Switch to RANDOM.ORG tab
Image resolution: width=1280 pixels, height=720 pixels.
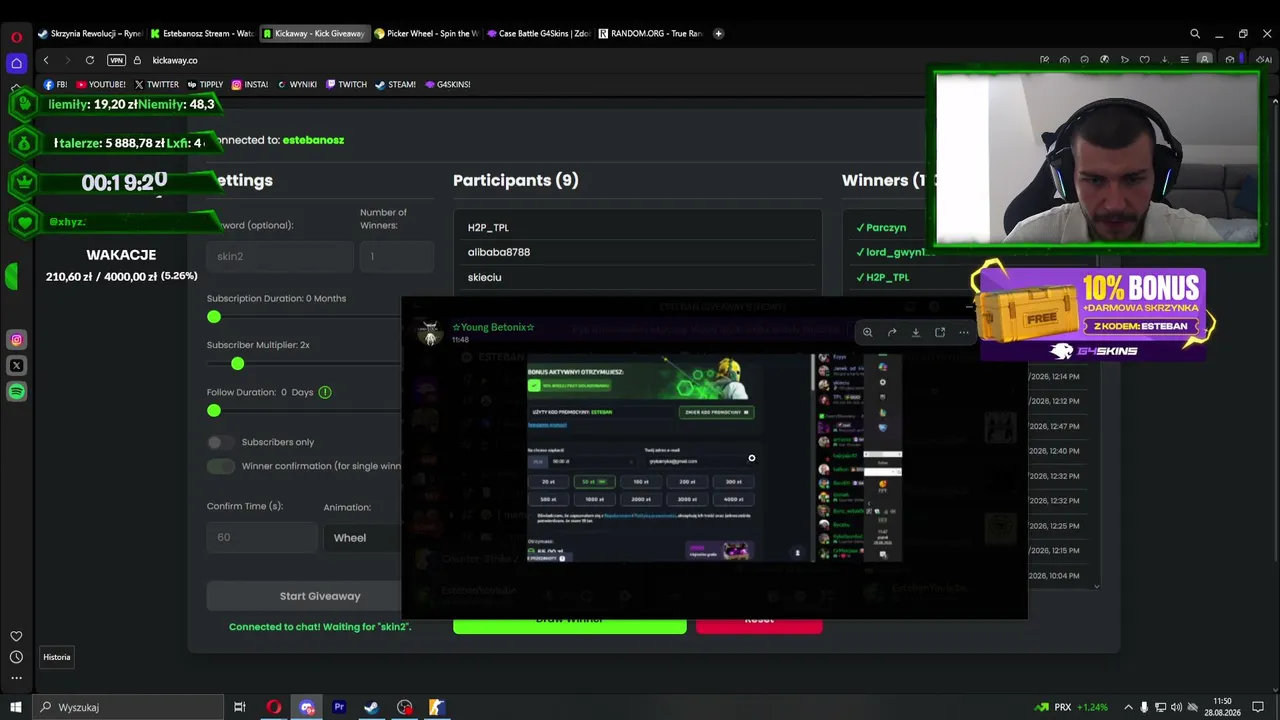pos(650,33)
